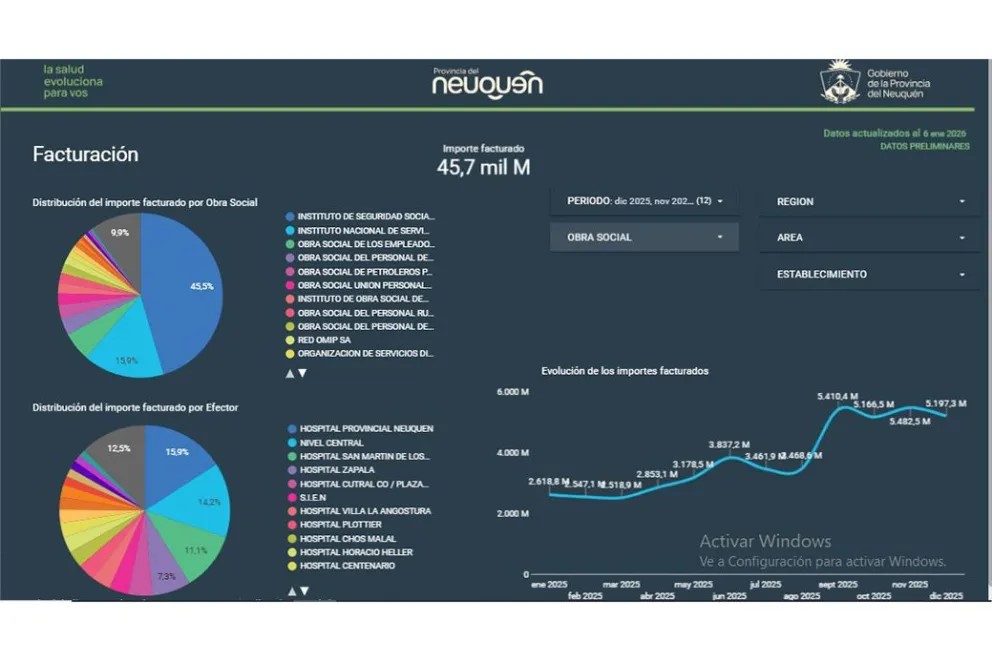Select Nivel Central legend marker

coord(290,443)
